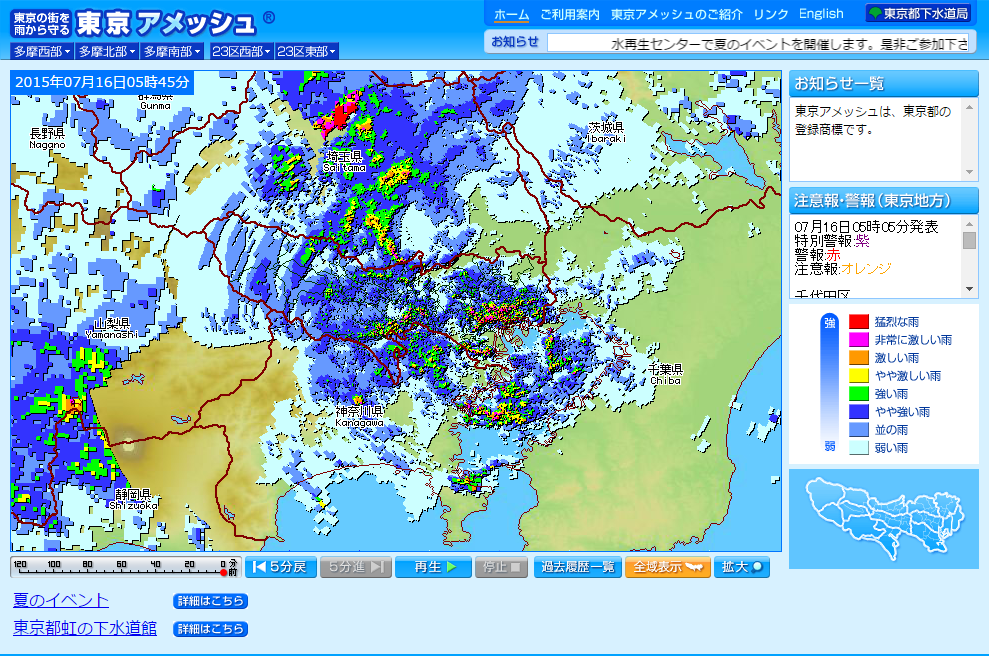This screenshot has width=989, height=656.
Task: Click the 注意報・警報(東京地方) panel header
Action: pyautogui.click(x=884, y=201)
